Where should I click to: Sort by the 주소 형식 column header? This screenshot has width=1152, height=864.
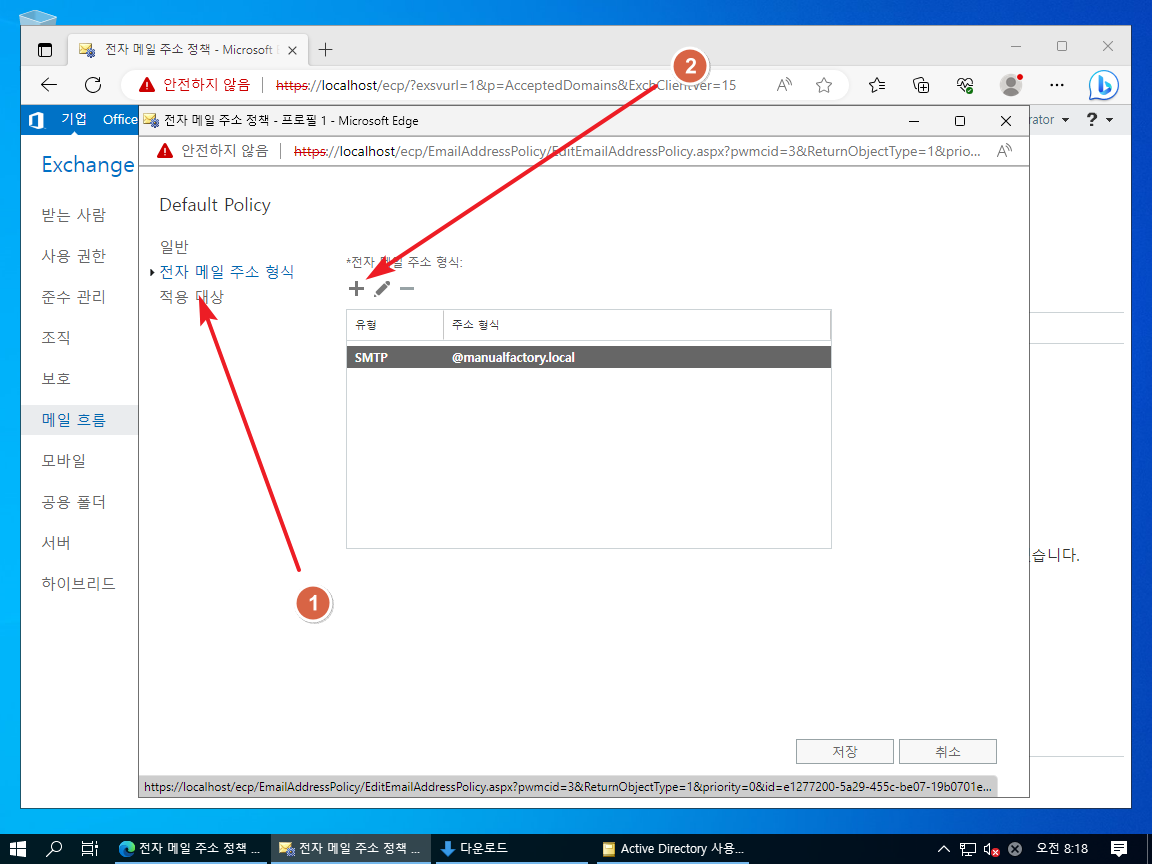(637, 325)
